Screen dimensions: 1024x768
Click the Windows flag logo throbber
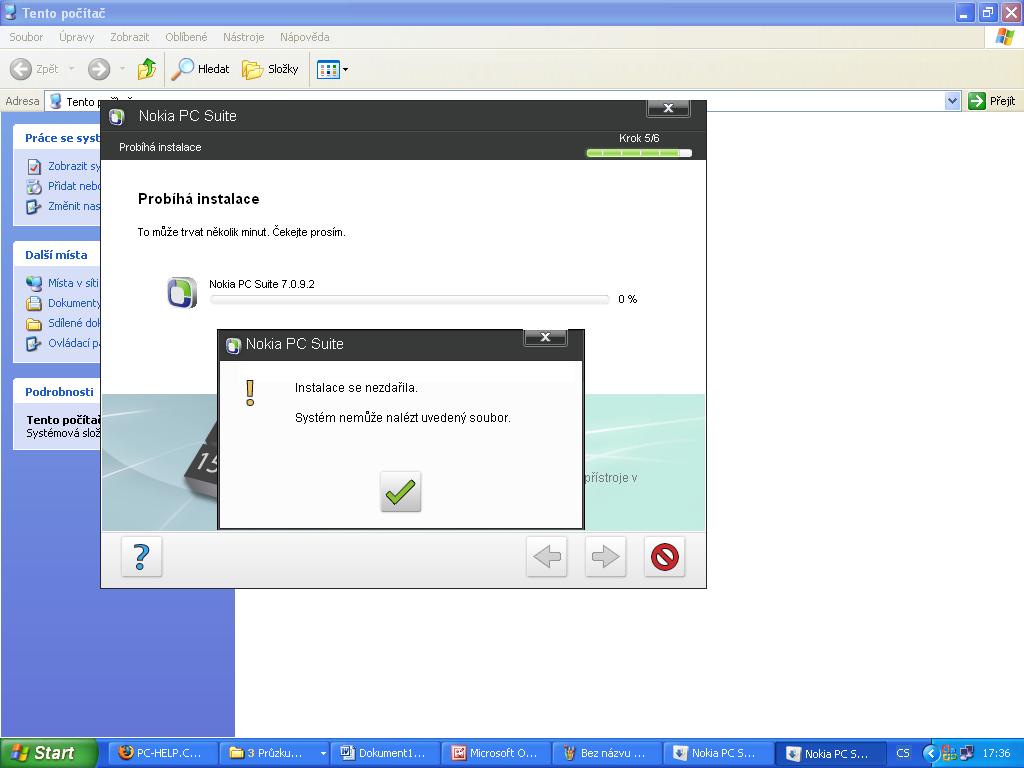[1004, 37]
